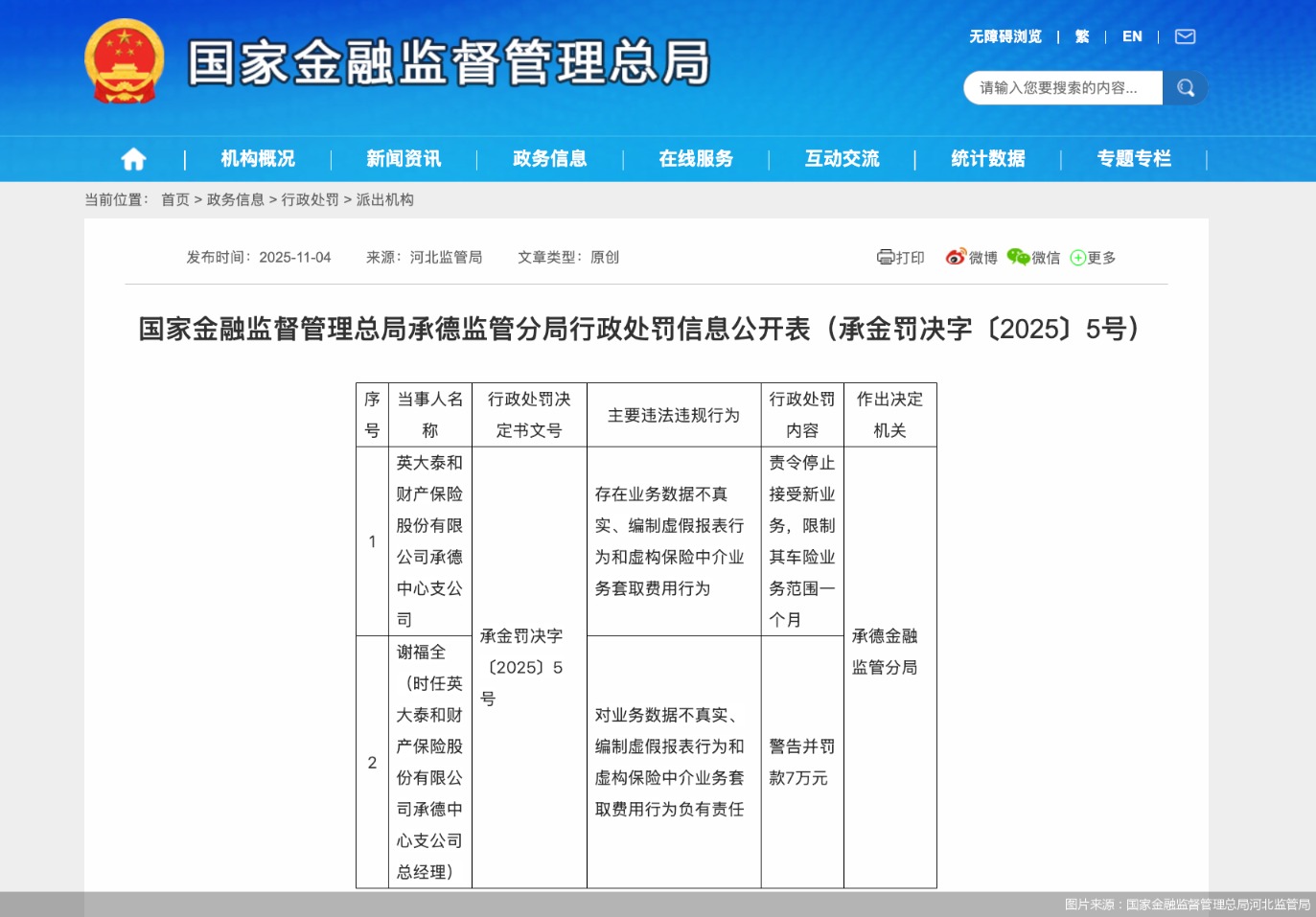Screen dimensions: 1316x917
Task: Open the 统计数据 section
Action: pos(986,158)
